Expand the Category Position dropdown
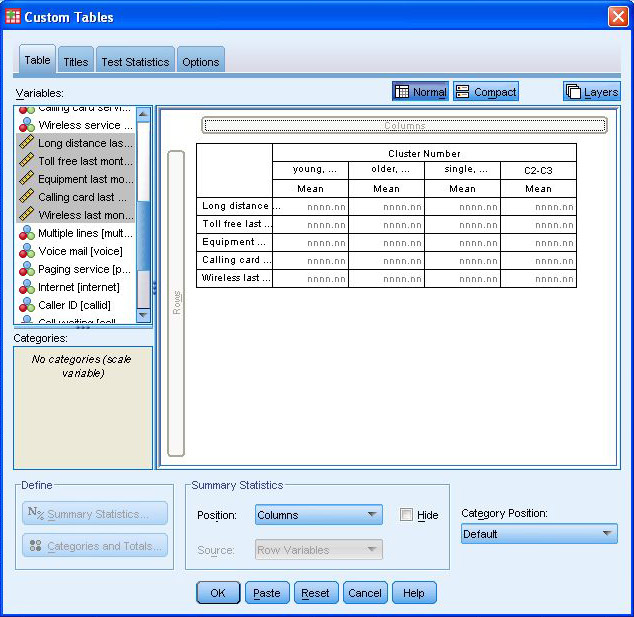The width and height of the screenshot is (634, 617). point(538,534)
